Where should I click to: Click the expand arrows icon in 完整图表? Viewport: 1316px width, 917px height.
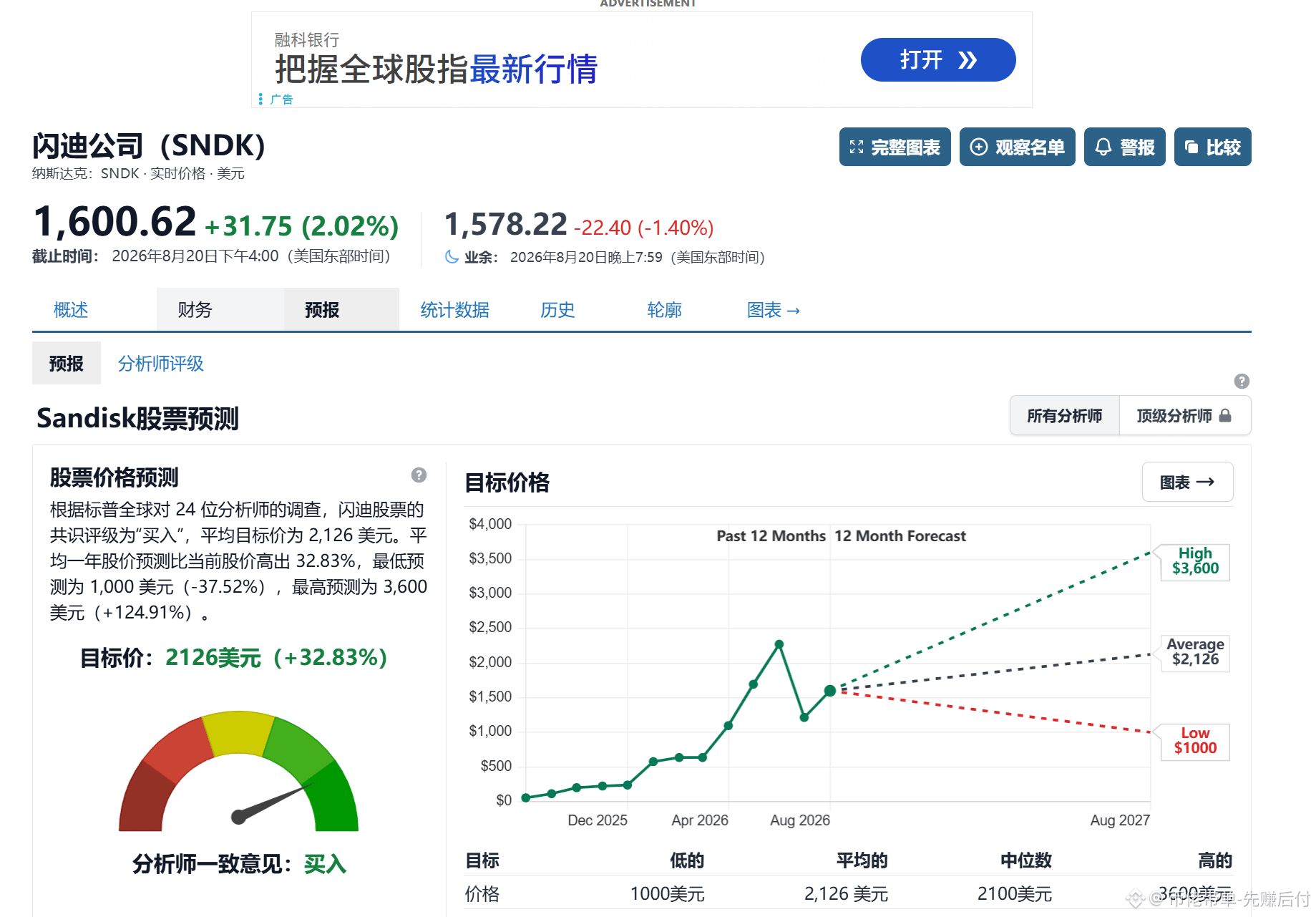(857, 147)
